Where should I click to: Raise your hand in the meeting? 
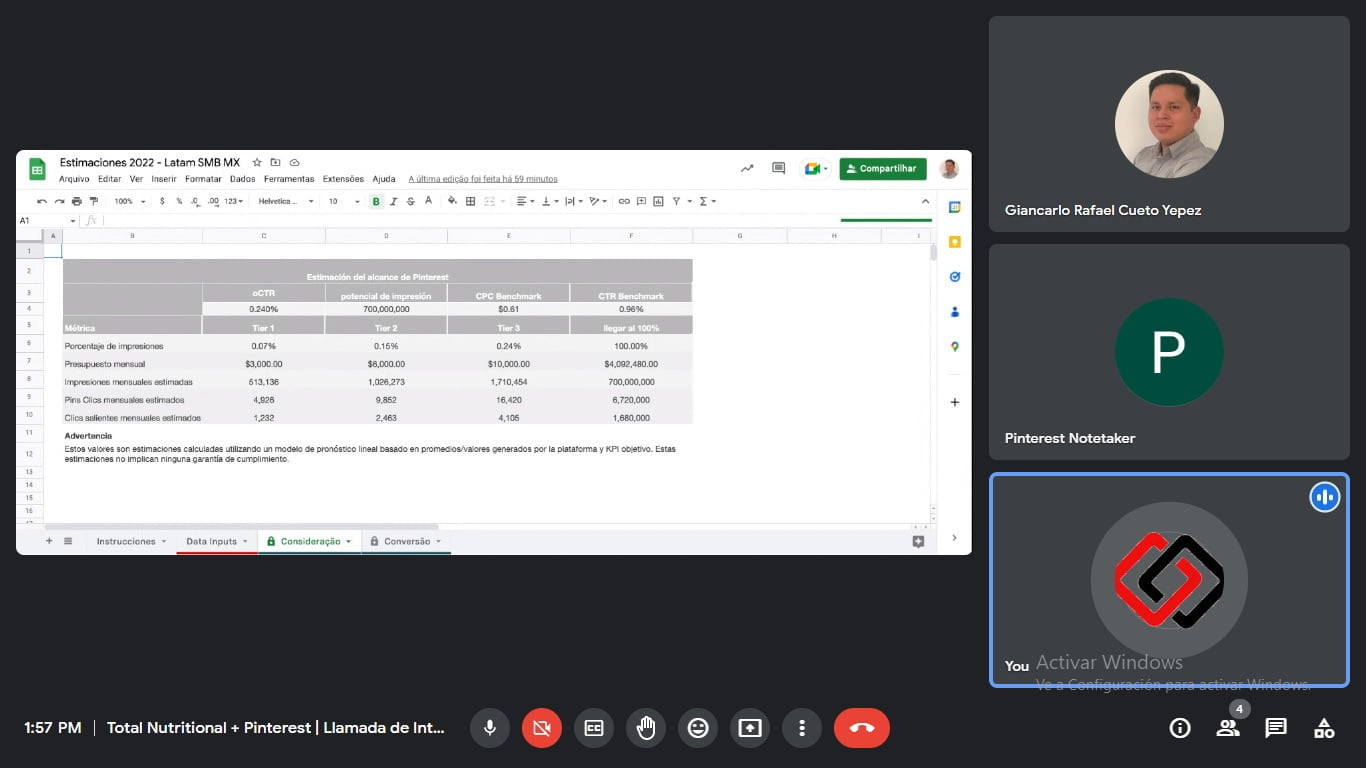tap(646, 728)
